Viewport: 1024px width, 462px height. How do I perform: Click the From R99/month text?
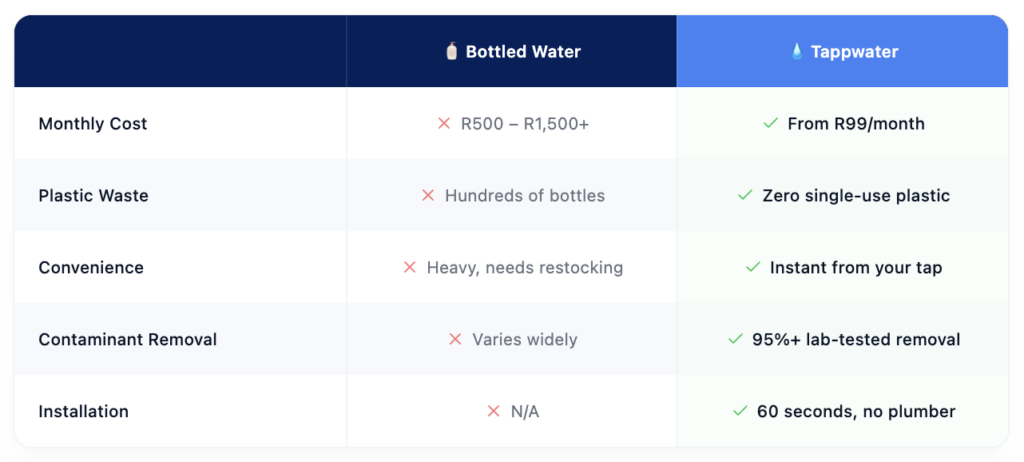(x=856, y=124)
